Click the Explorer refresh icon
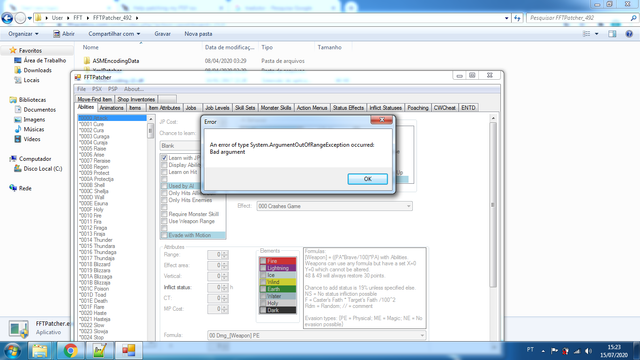Image resolution: width=640 pixels, height=360 pixels. point(517,18)
